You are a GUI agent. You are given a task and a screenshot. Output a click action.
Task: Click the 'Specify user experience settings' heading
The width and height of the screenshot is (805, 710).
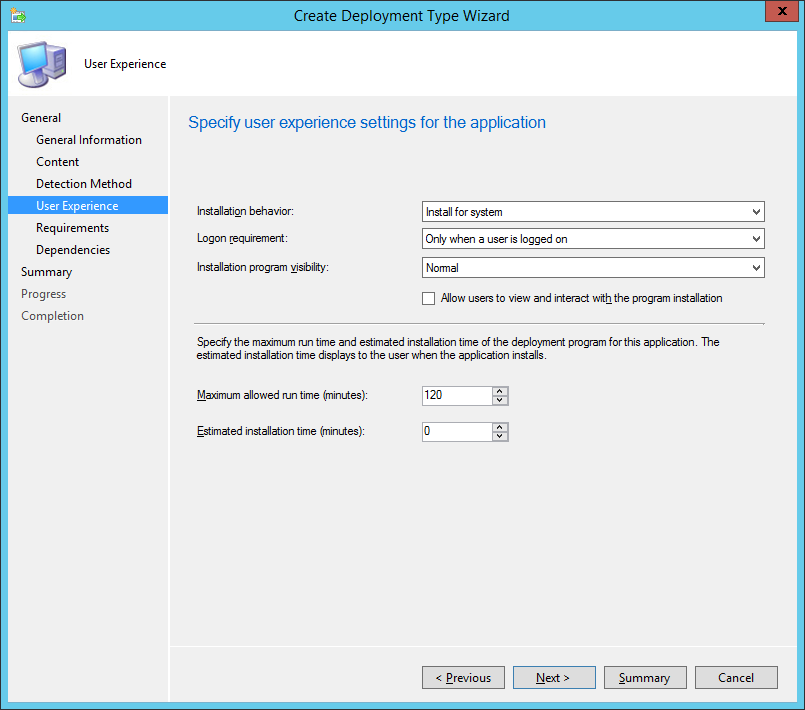tap(367, 122)
